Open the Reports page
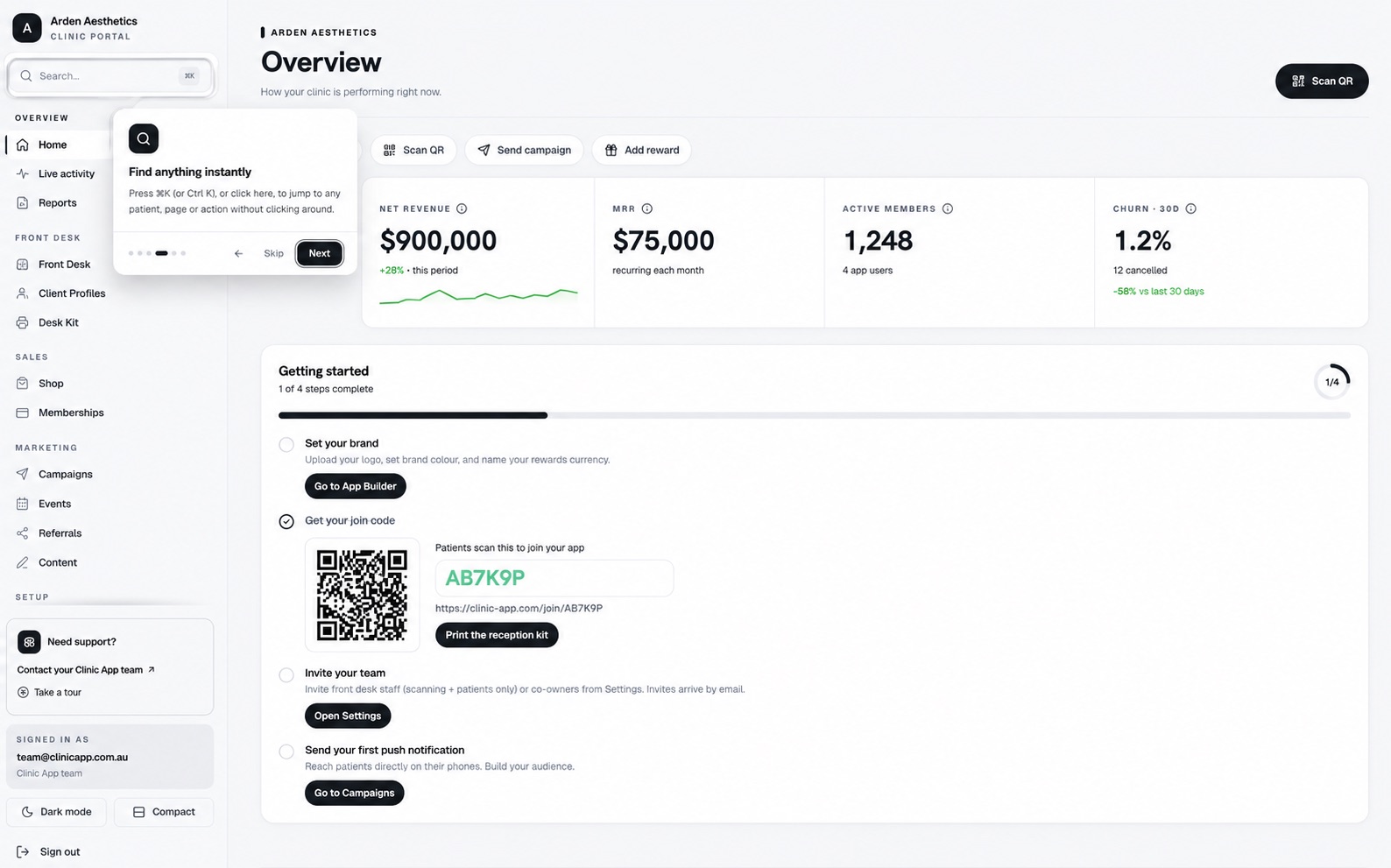The image size is (1391, 868). (60, 202)
